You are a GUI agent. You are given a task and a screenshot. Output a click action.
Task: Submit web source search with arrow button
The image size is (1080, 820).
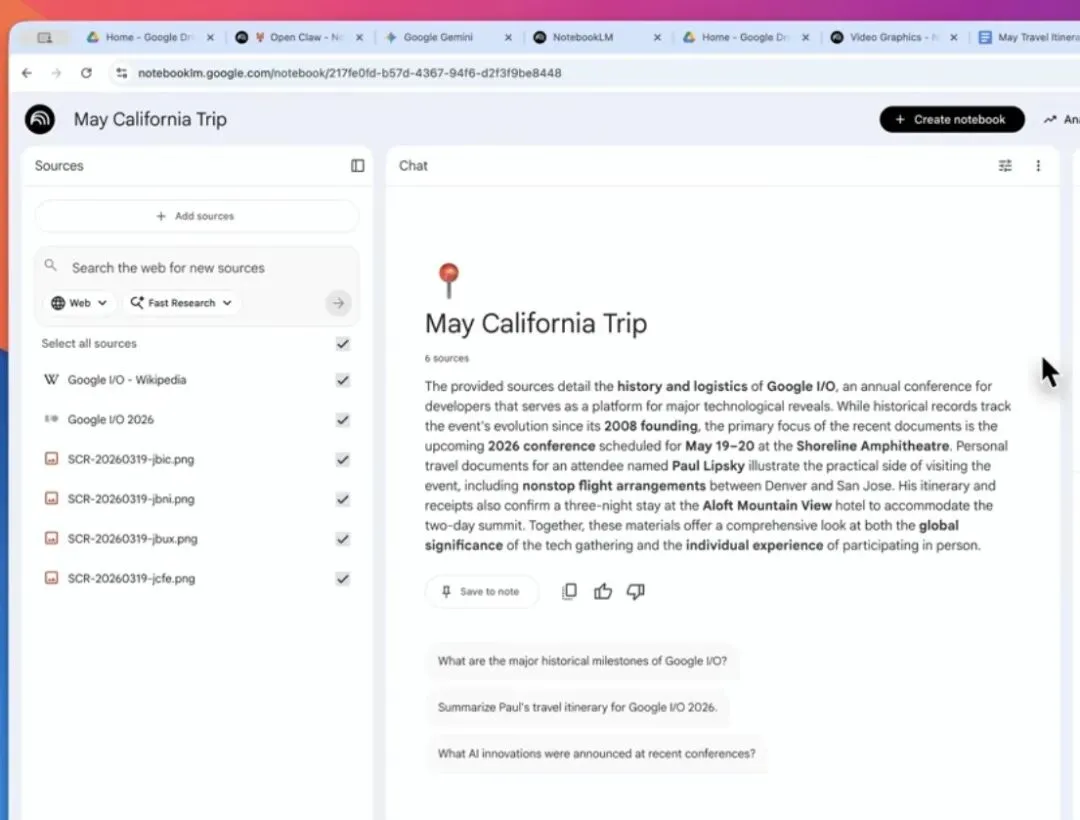click(x=338, y=303)
